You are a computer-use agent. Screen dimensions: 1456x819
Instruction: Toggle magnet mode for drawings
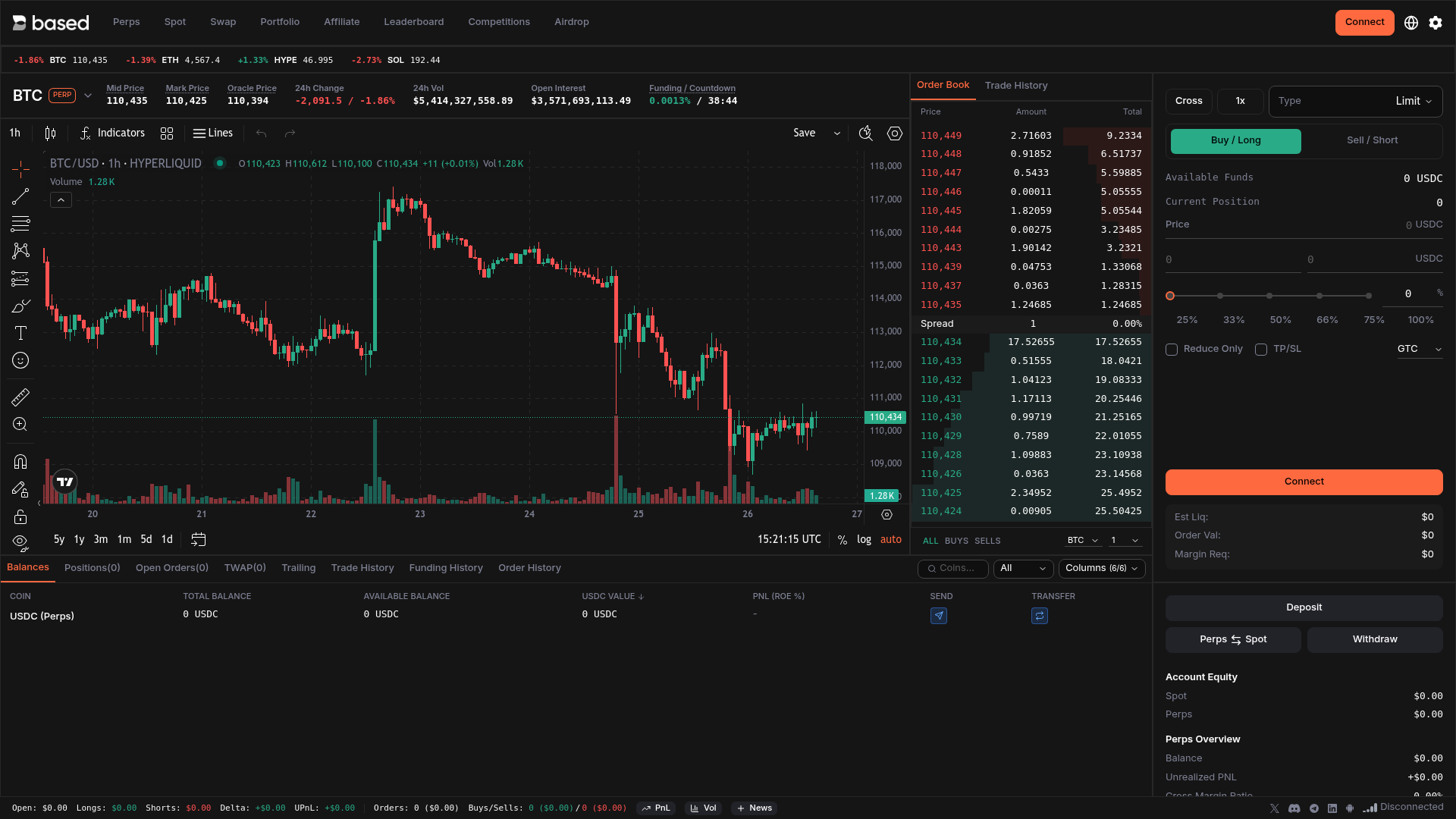[20, 461]
